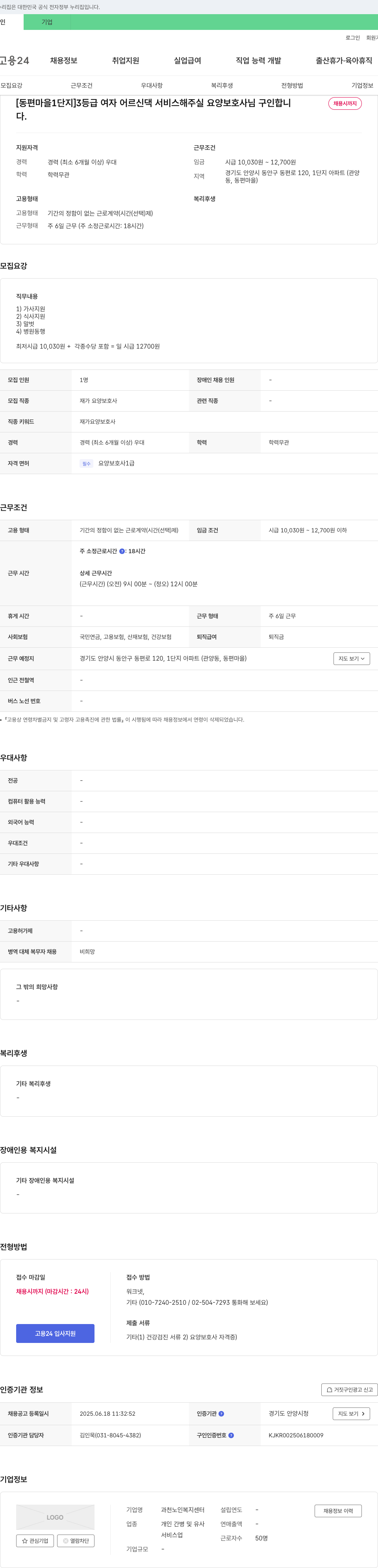378x1568 pixels.
Task: Click wage text 시급 10,030원 ~ 12,700원 이하
Action: tap(308, 531)
